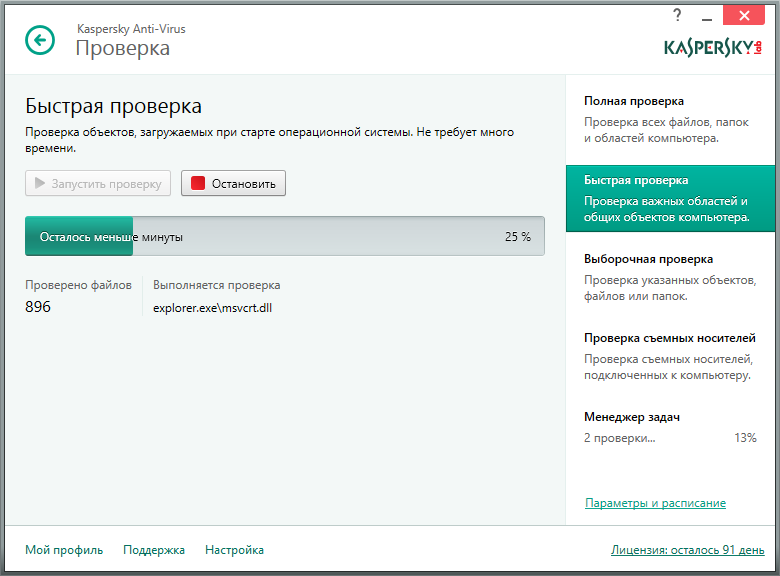Click the Проверка page title
The height and width of the screenshot is (576, 780).
click(123, 48)
